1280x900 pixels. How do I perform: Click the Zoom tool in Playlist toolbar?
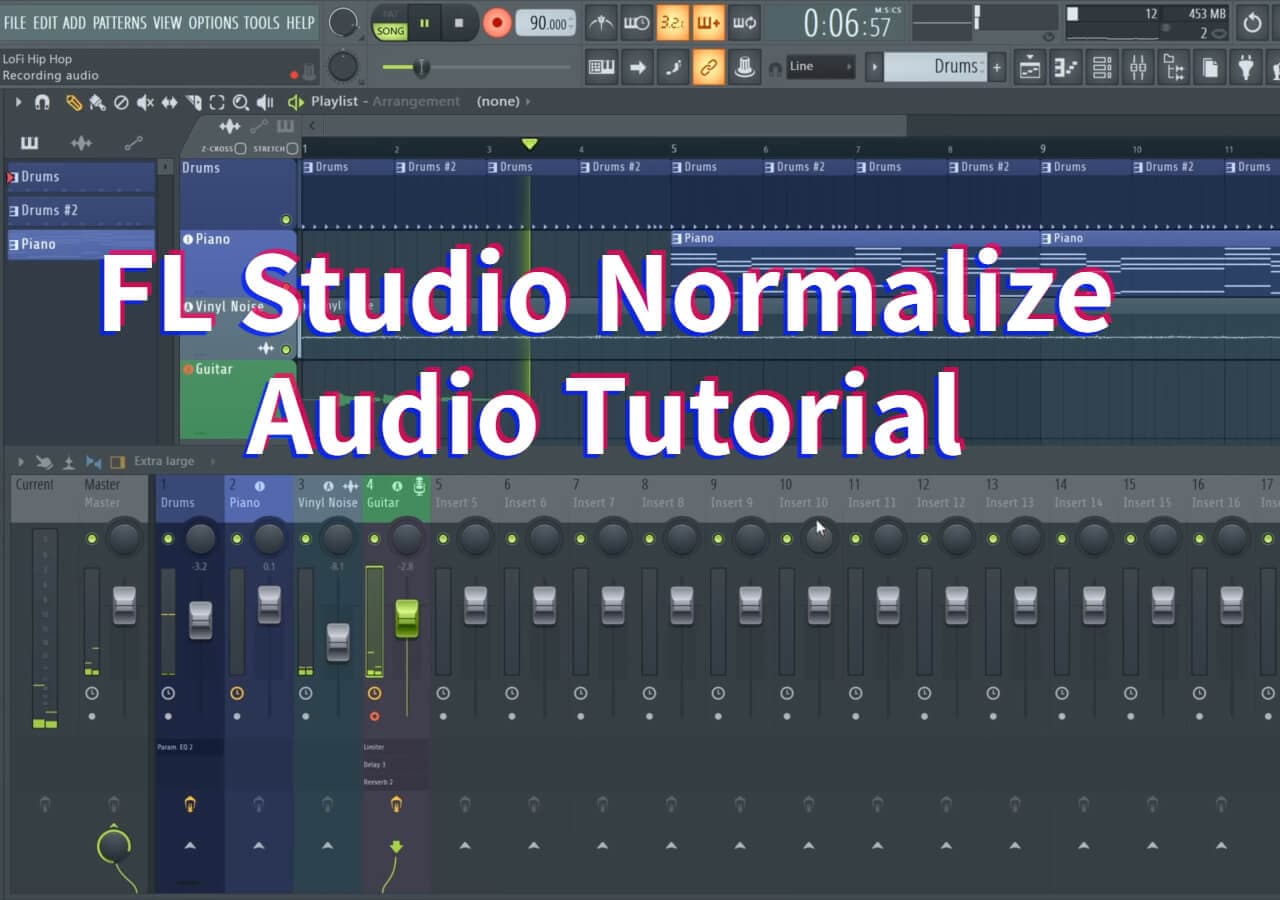click(241, 102)
